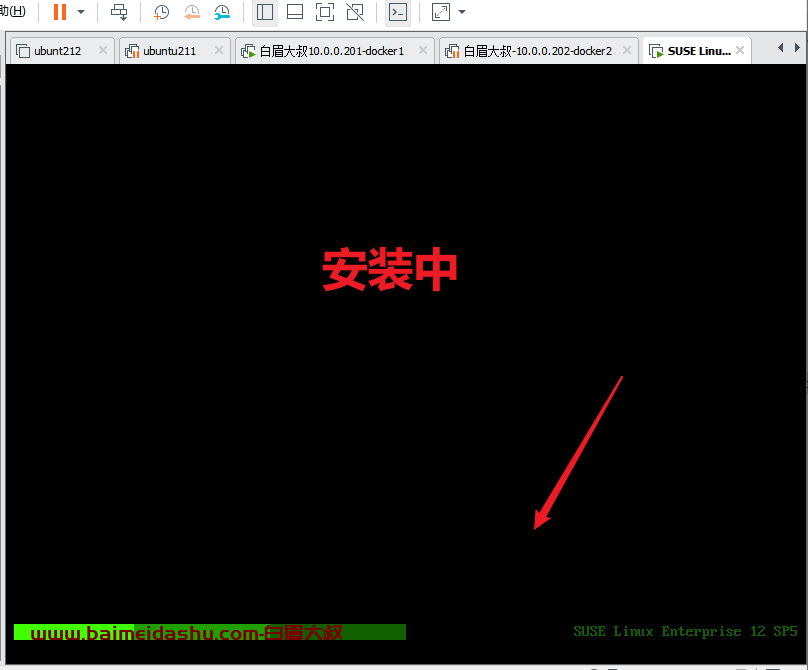
Task: Close the ubuntu211 tab
Action: click(218, 50)
